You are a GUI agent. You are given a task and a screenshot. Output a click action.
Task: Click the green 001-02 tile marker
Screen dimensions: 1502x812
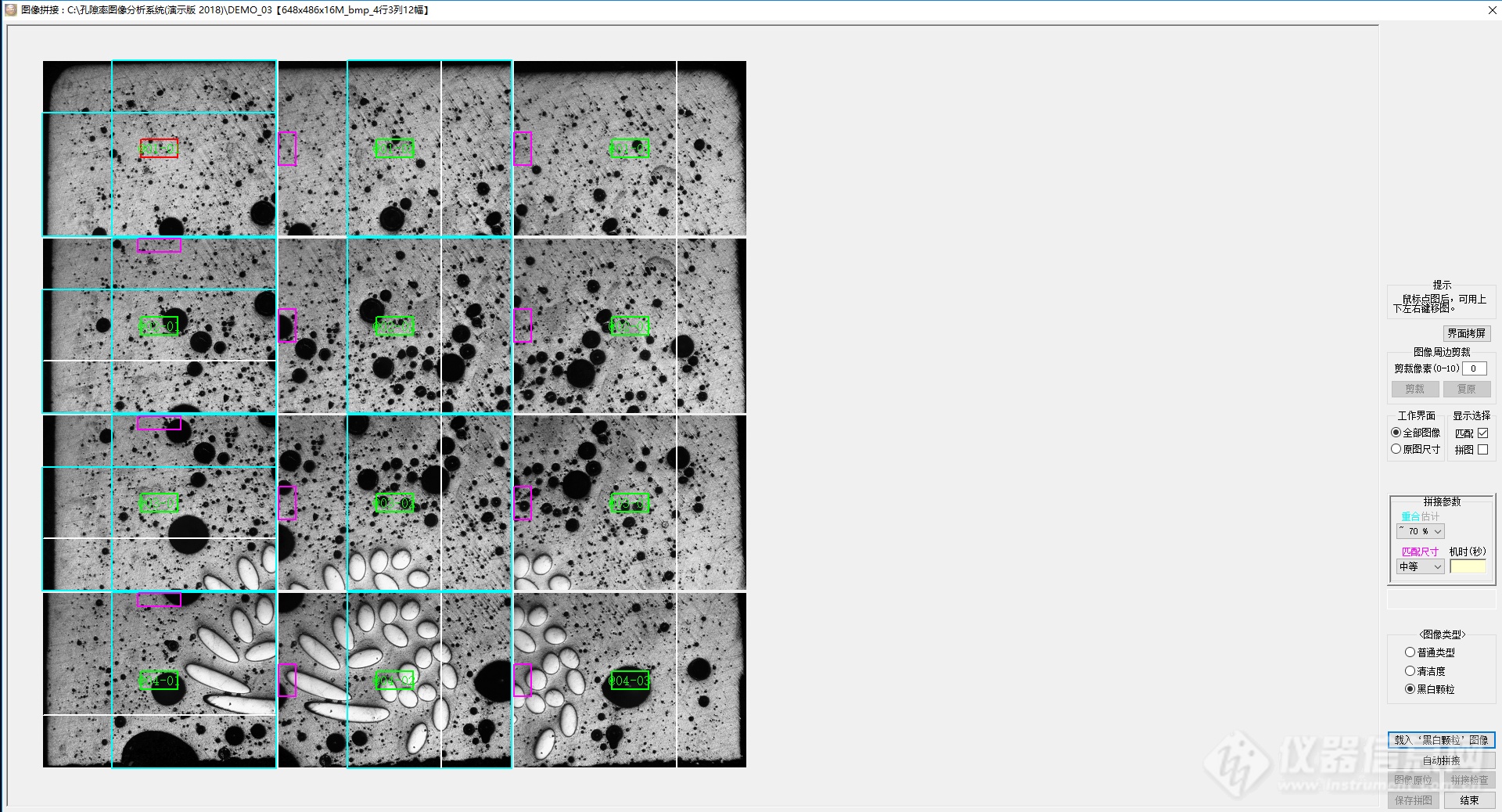pos(394,149)
